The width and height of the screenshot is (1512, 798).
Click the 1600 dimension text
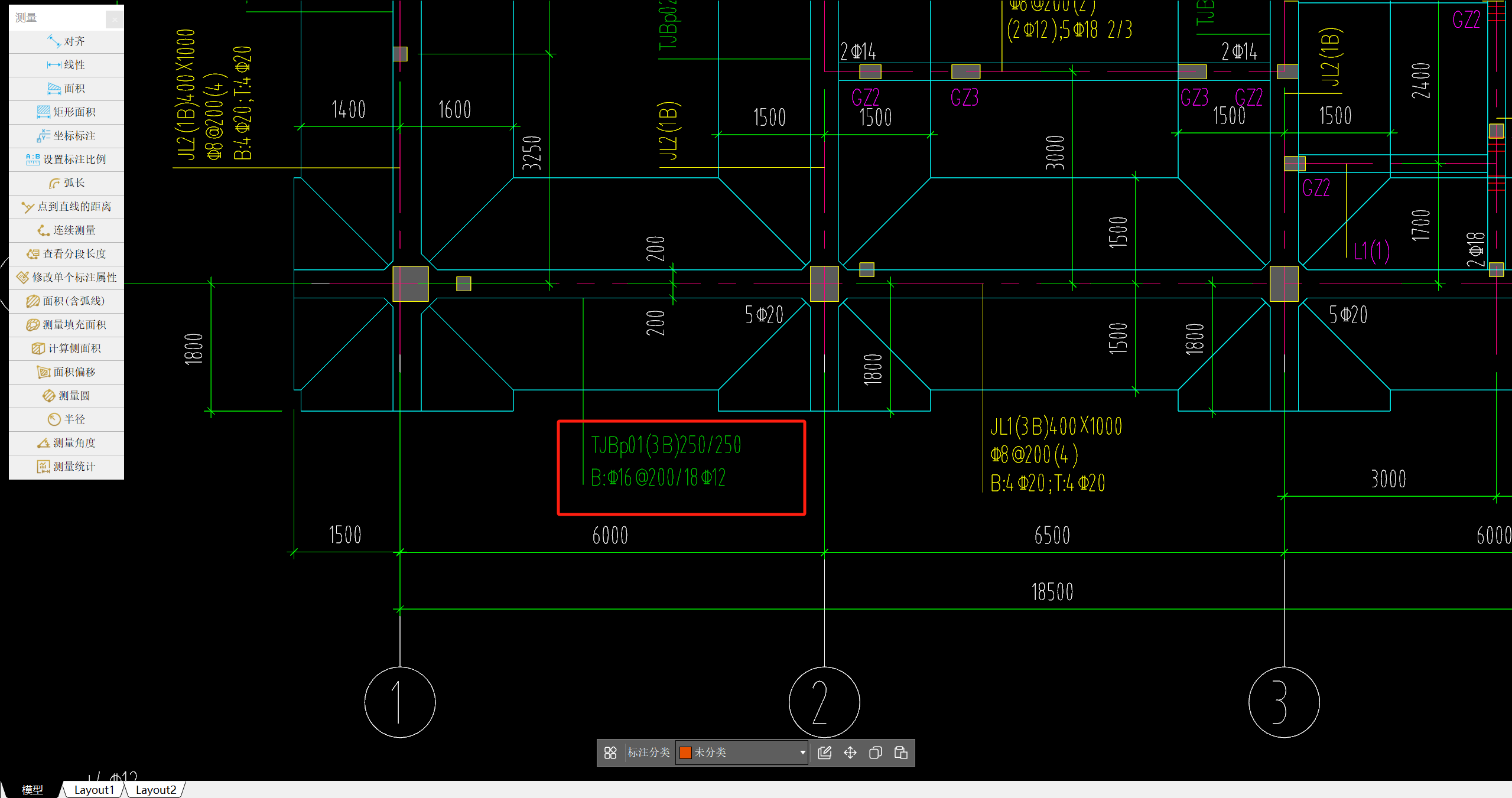[454, 110]
